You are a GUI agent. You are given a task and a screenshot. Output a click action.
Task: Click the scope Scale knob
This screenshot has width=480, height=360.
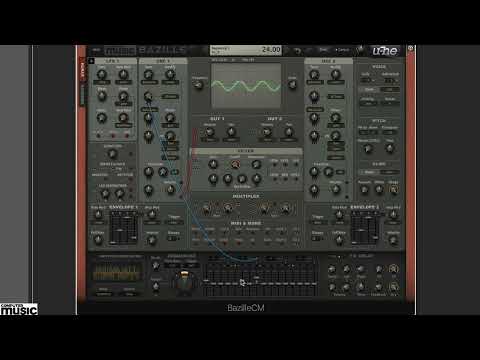point(292,85)
